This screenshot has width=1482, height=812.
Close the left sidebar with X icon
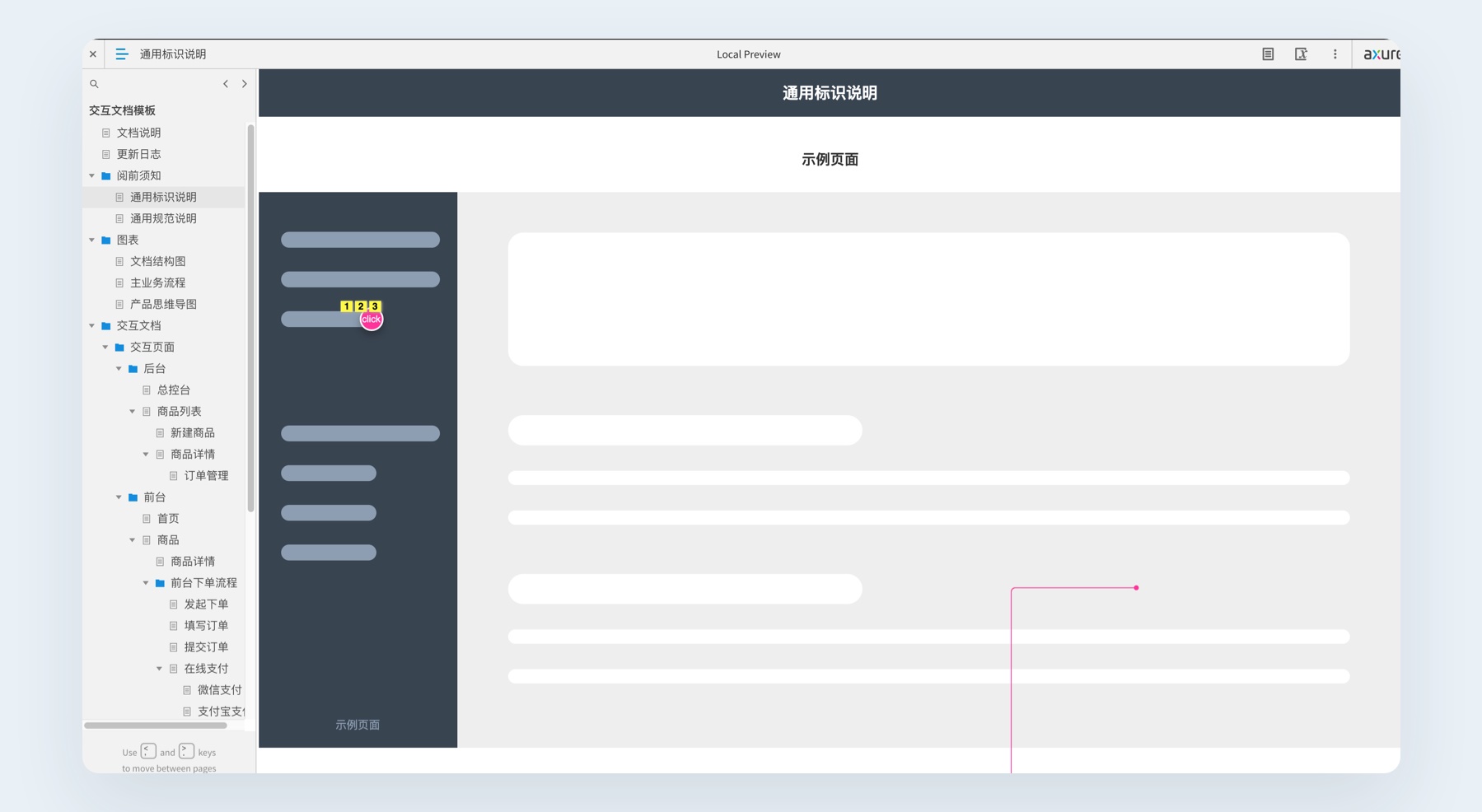(93, 54)
